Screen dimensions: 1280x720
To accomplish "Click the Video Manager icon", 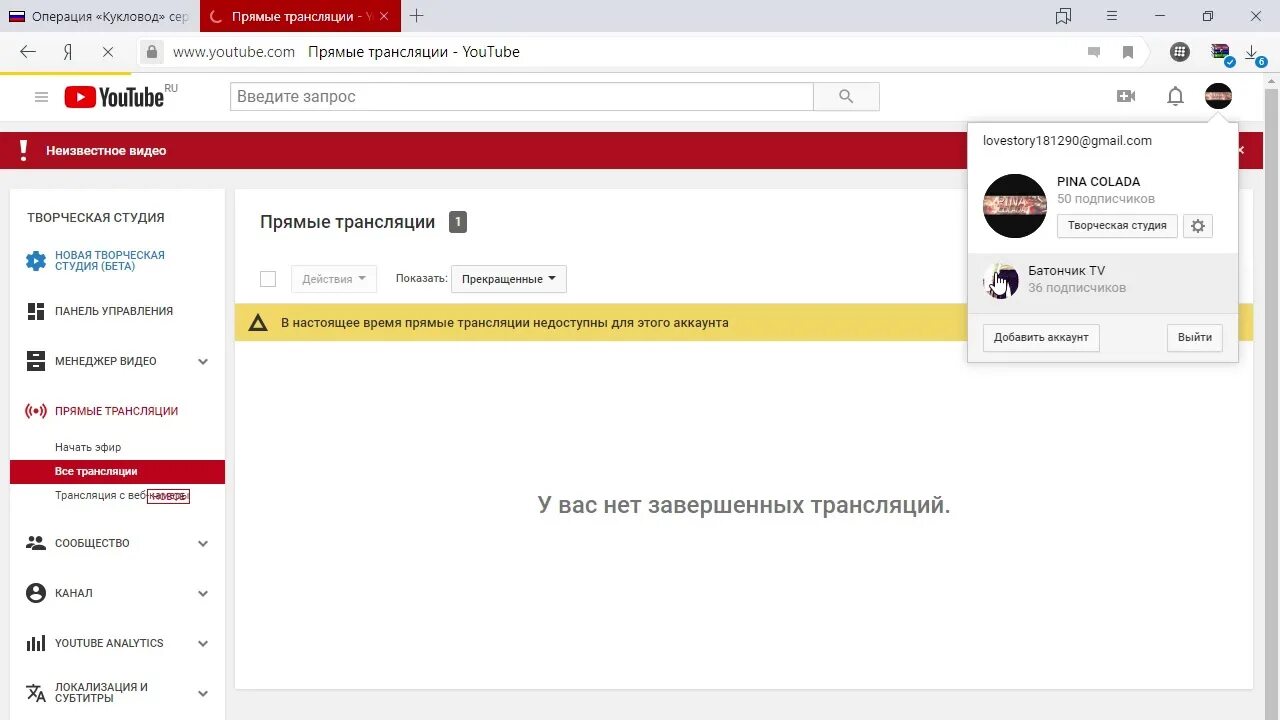I will click(x=36, y=361).
